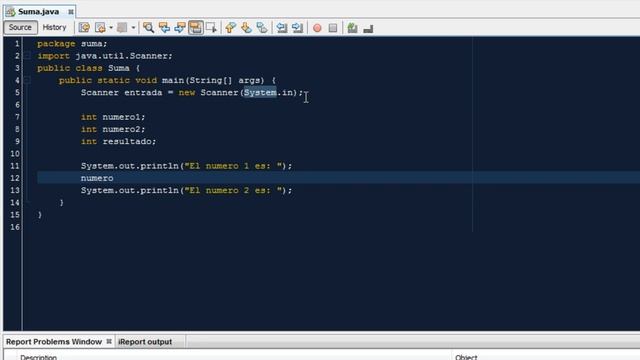Select the Suma.java editor tab
Image resolution: width=640 pixels, height=360 pixels.
38,11
